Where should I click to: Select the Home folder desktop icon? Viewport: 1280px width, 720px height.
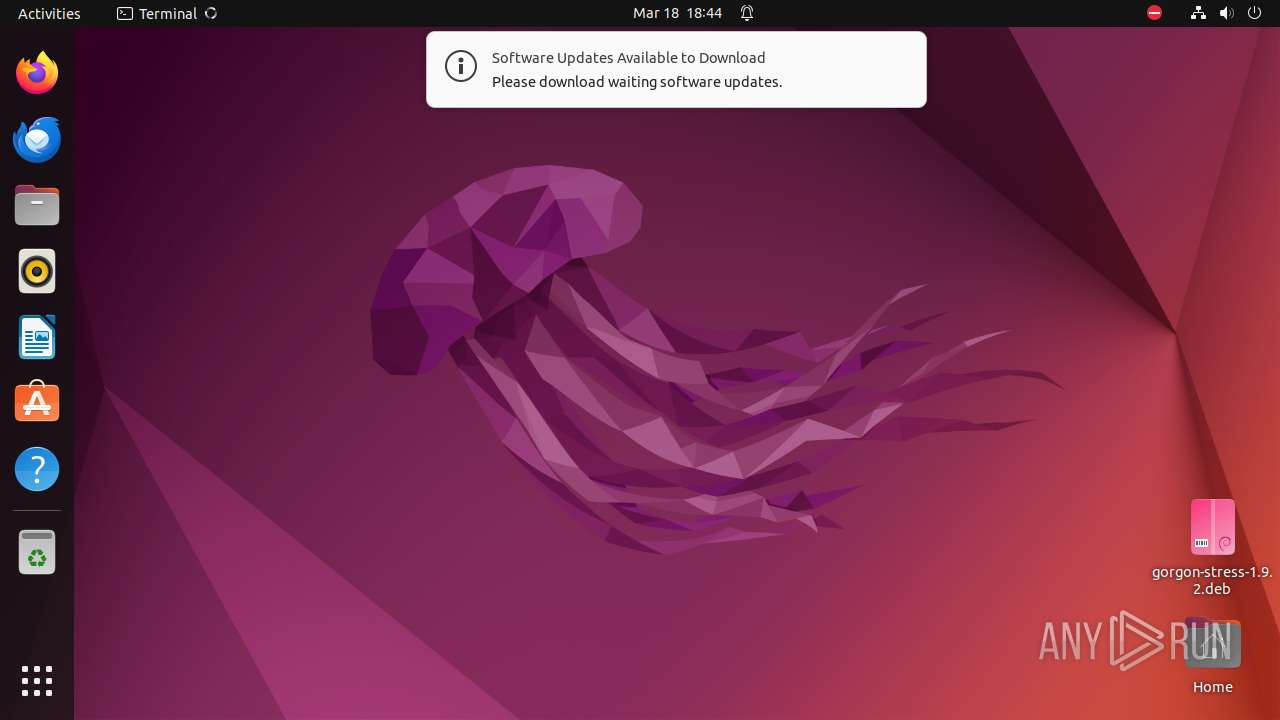tap(1212, 657)
